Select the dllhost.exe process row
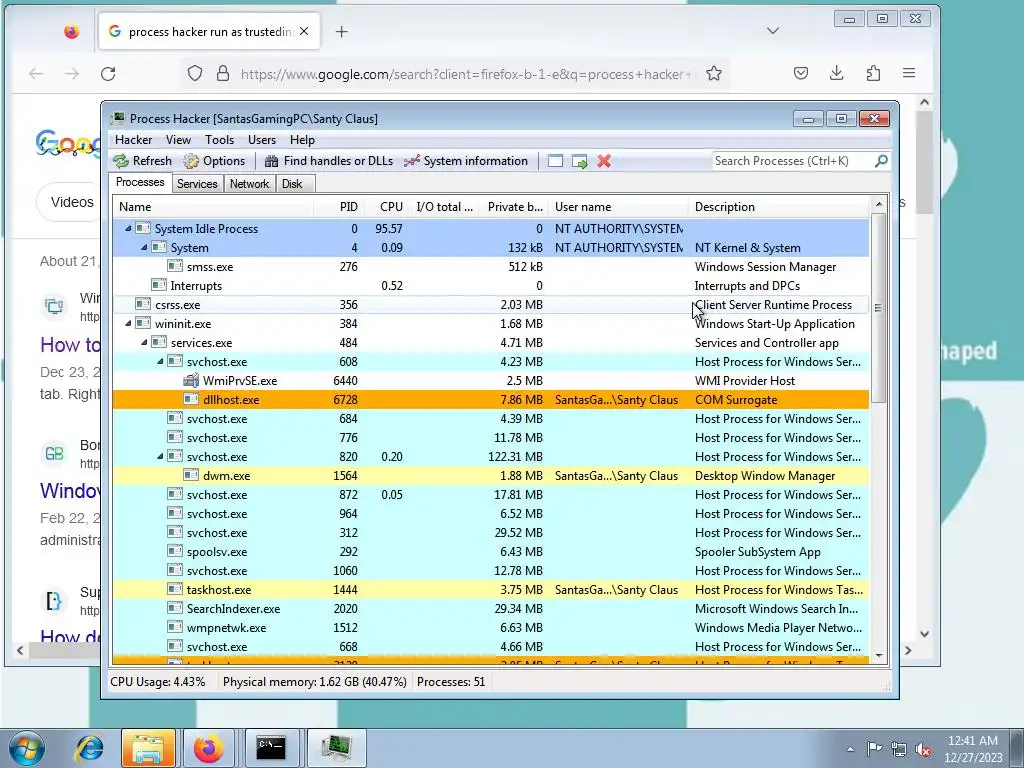Image resolution: width=1024 pixels, height=768 pixels. (x=491, y=400)
